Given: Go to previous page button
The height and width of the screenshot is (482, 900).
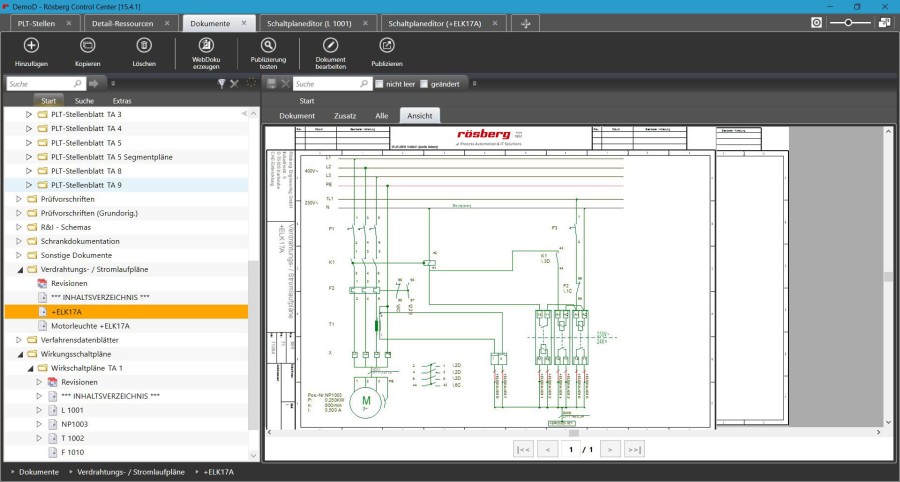Looking at the screenshot, I should (548, 449).
